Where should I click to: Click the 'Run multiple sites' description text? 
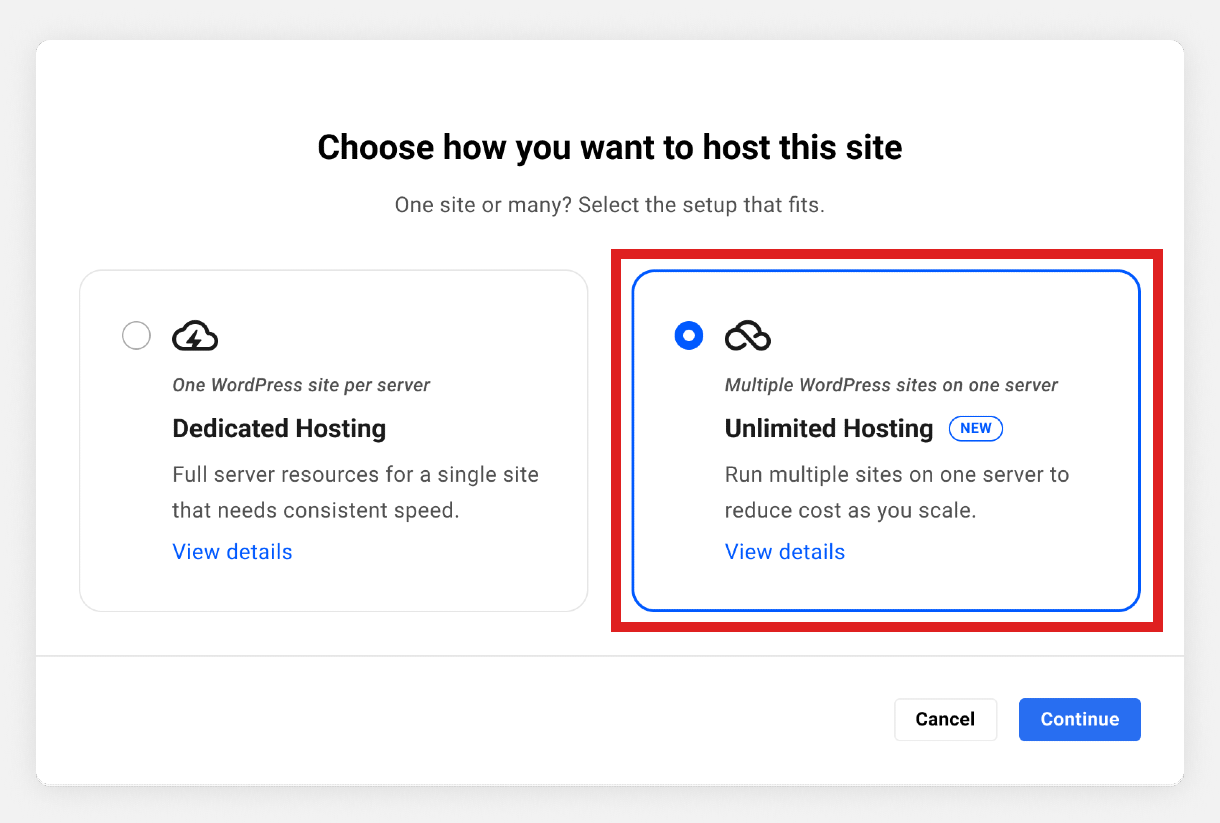pyautogui.click(x=897, y=492)
